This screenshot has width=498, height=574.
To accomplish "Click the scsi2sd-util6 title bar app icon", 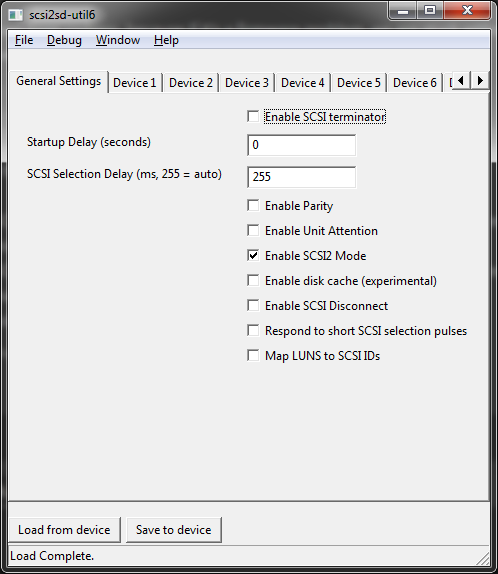I will [x=16, y=15].
